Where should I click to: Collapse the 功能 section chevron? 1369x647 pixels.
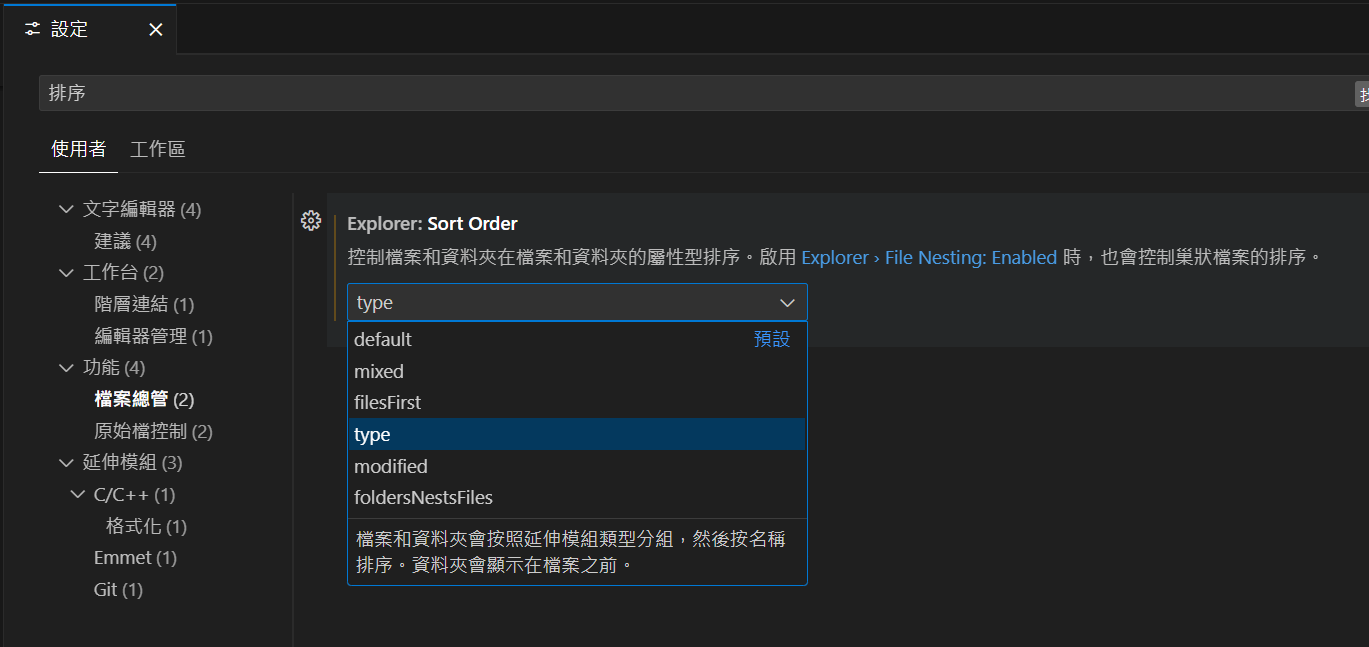pos(66,368)
